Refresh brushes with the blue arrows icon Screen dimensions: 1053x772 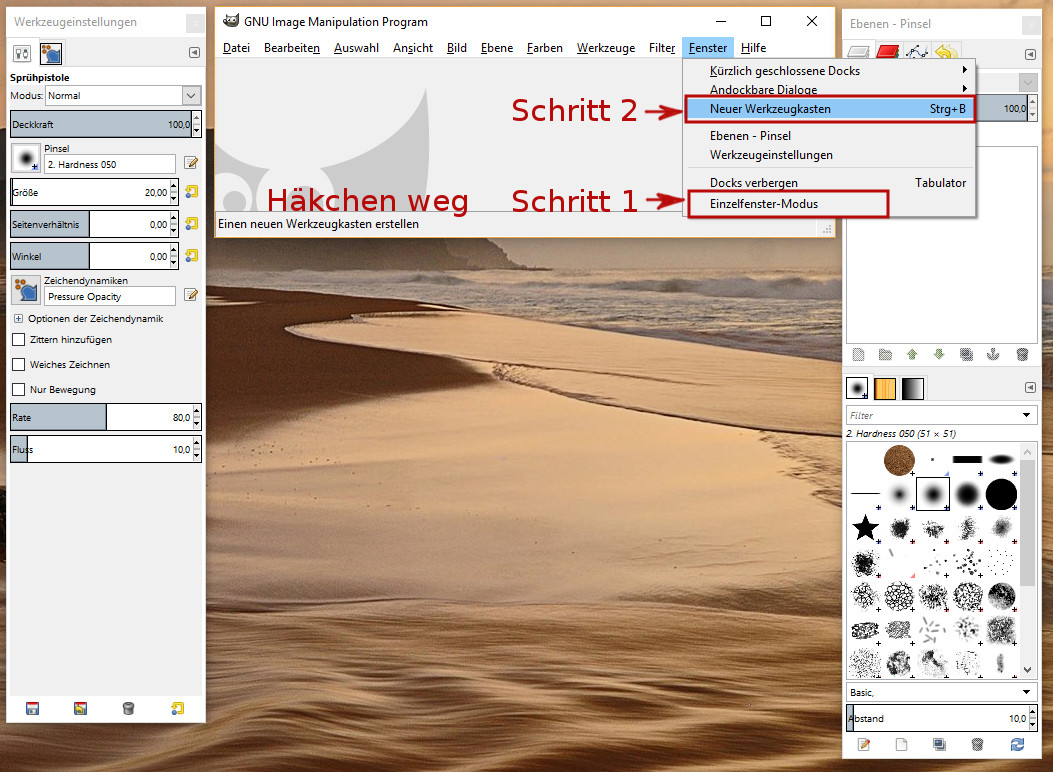[1018, 744]
